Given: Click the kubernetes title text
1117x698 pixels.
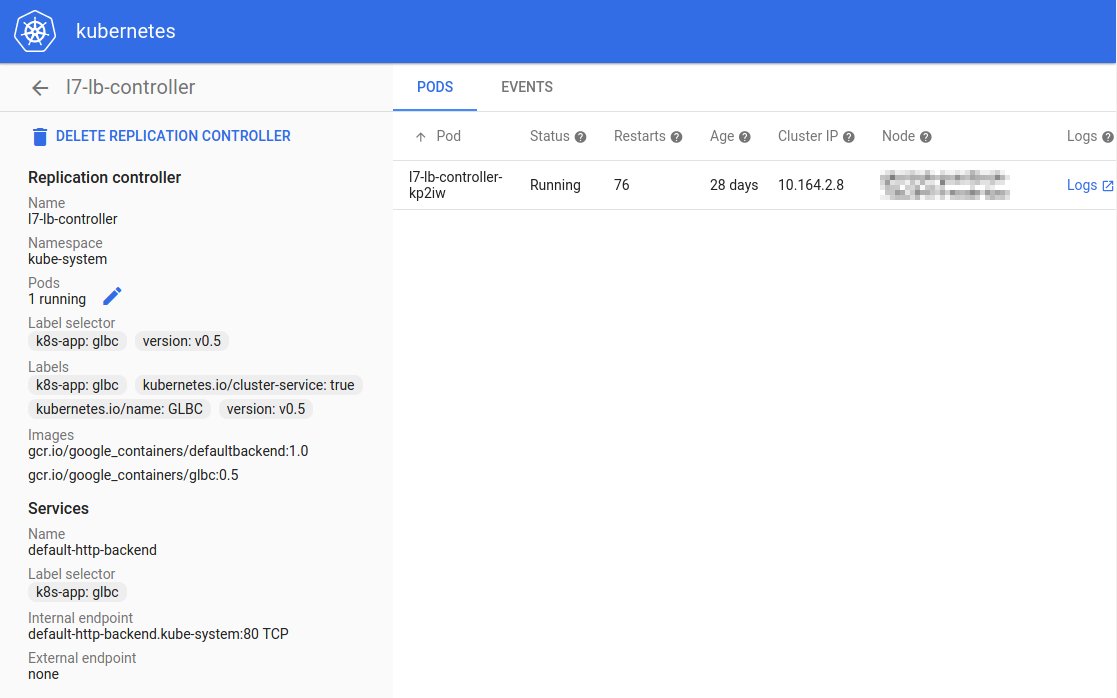Looking at the screenshot, I should 126,31.
